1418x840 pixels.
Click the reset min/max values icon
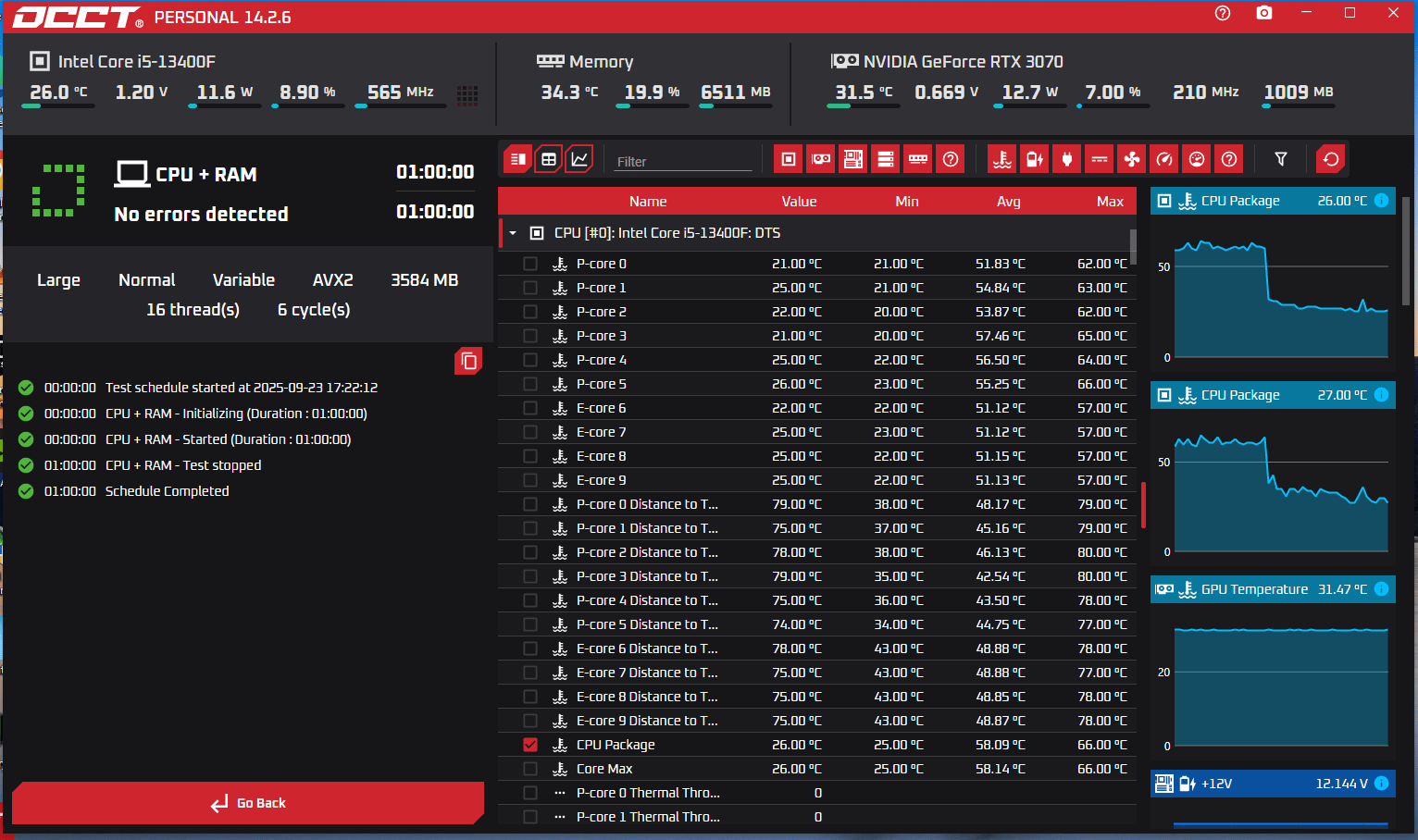point(1331,159)
